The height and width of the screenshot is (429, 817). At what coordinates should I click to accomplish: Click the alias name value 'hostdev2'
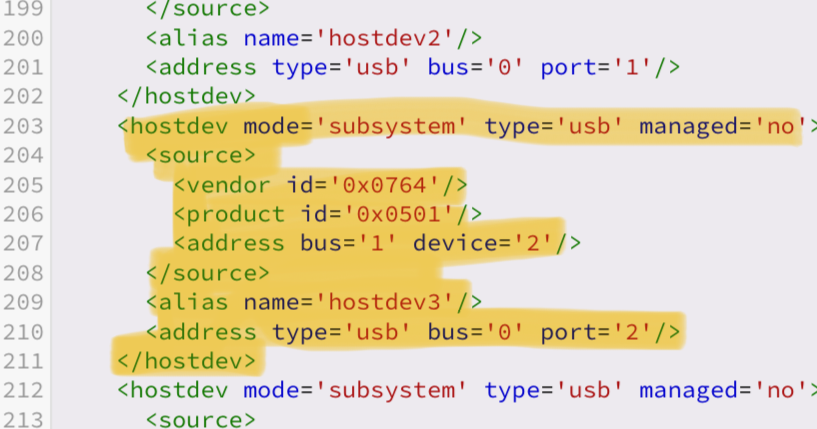pos(385,38)
